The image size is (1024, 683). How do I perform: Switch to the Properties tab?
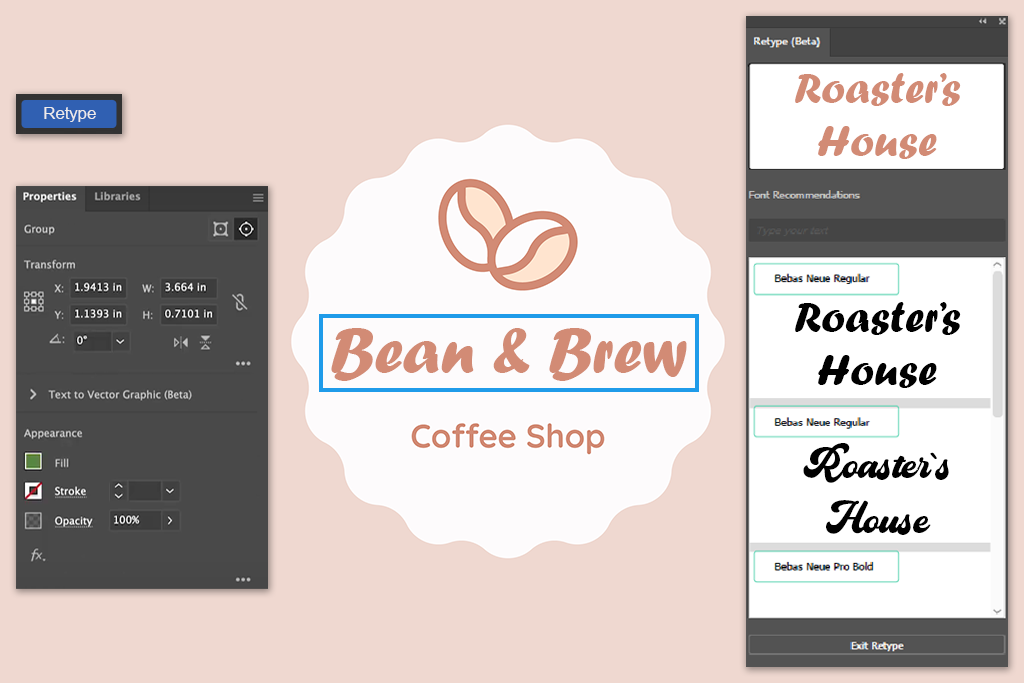coord(50,197)
